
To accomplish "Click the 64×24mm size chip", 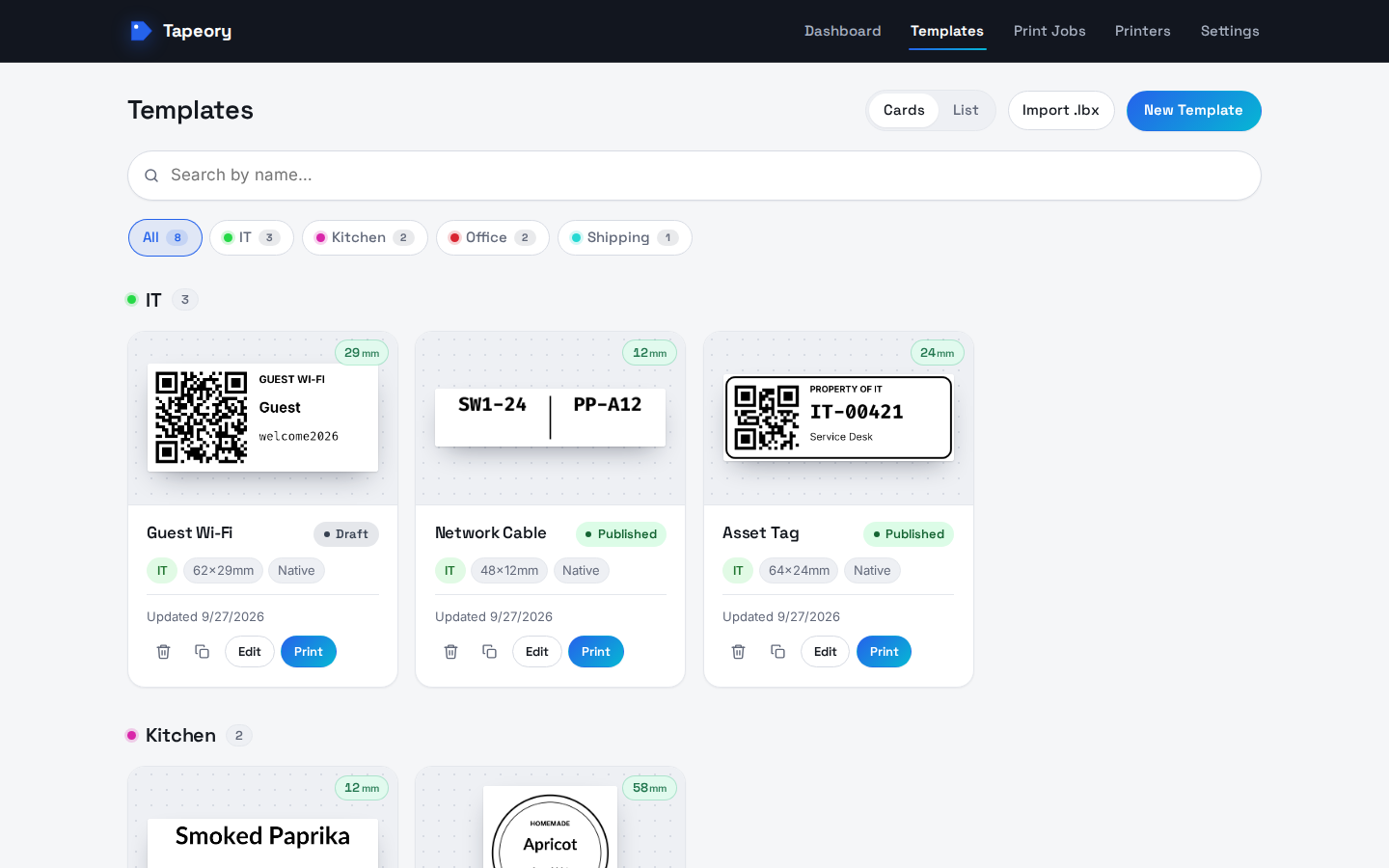I will click(x=799, y=571).
